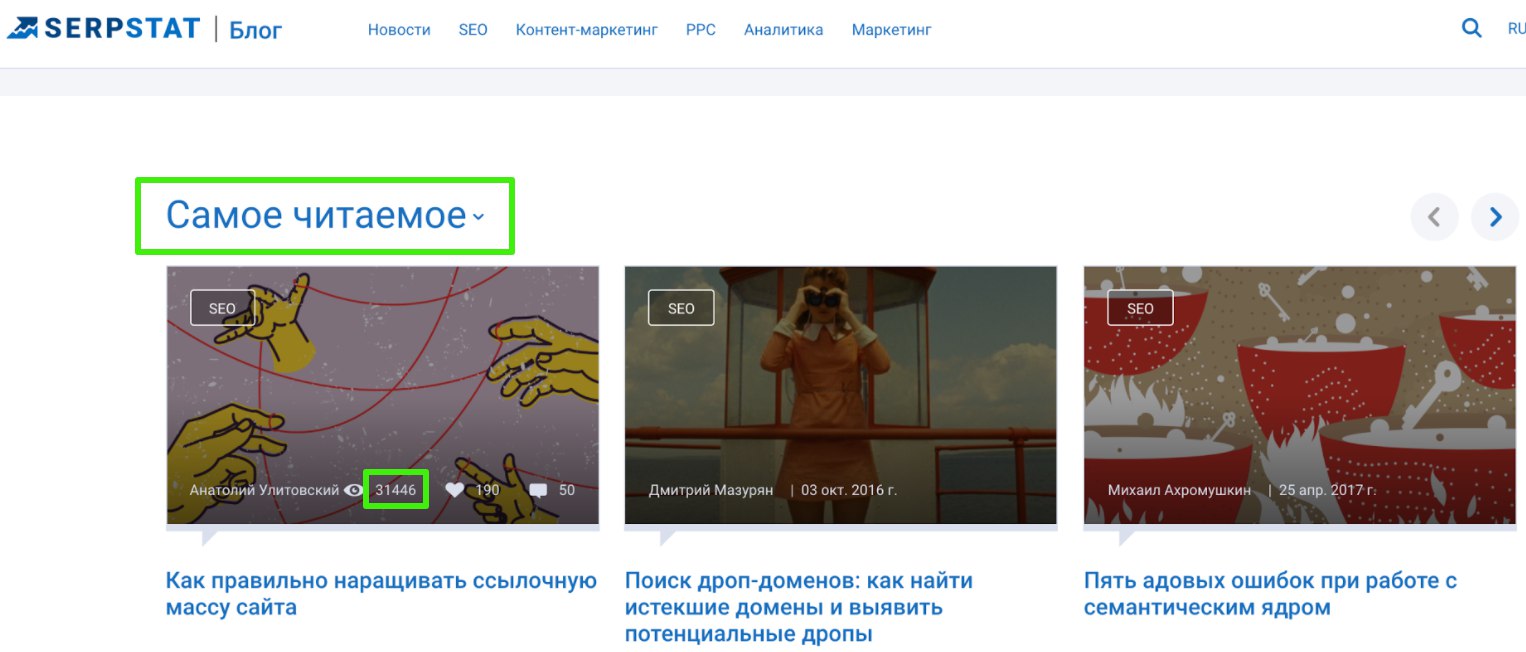Go to previous slide with left arrow

(1434, 217)
